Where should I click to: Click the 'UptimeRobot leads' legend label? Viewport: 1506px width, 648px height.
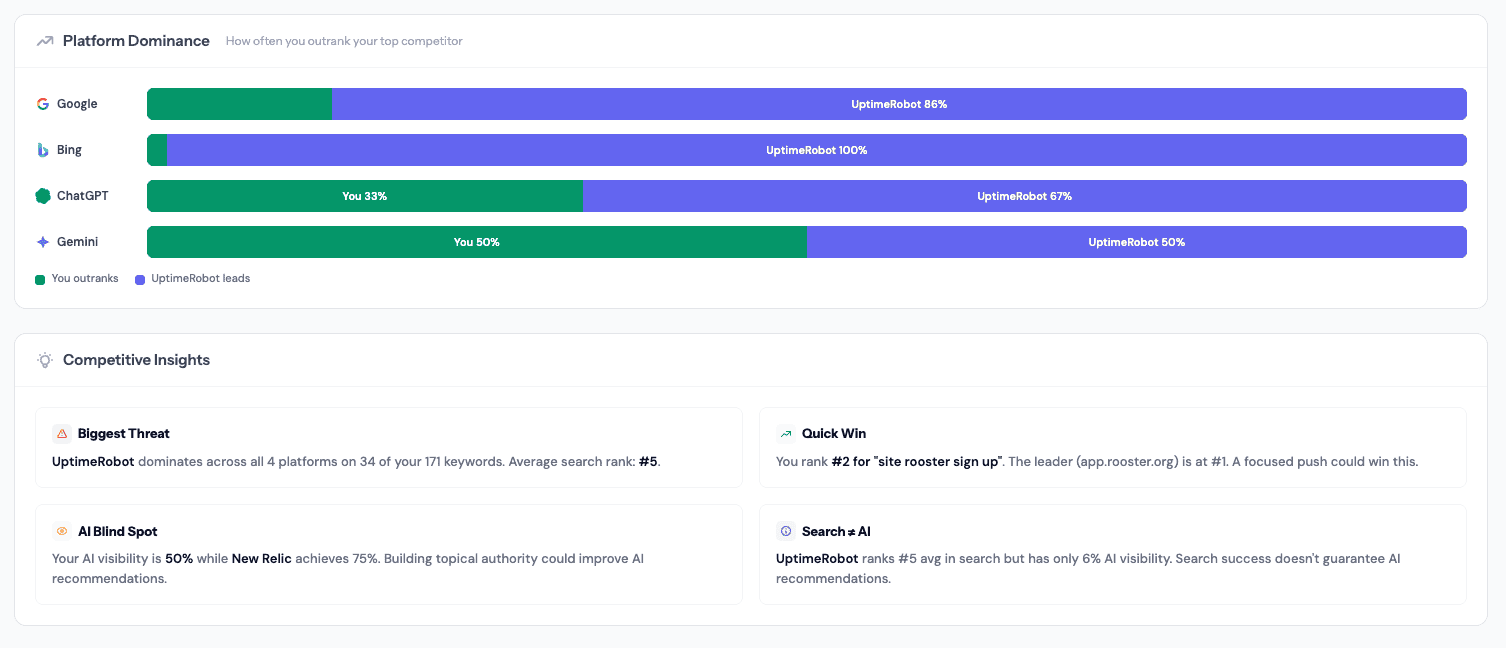point(201,279)
